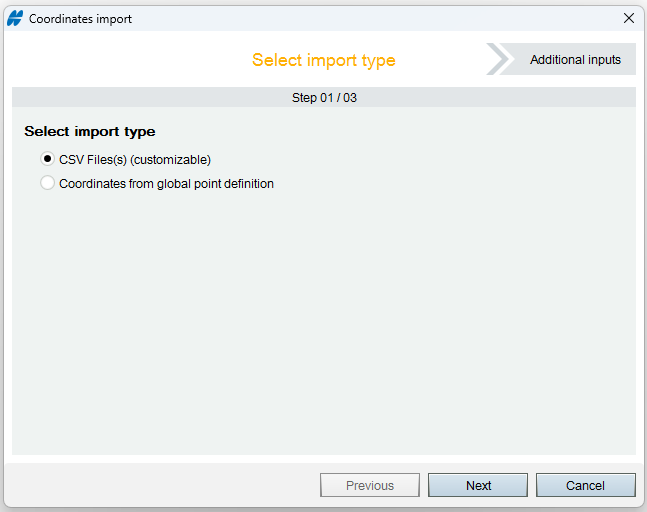
Task: Click 'Coordinates from global point definition' label
Action: coord(166,184)
